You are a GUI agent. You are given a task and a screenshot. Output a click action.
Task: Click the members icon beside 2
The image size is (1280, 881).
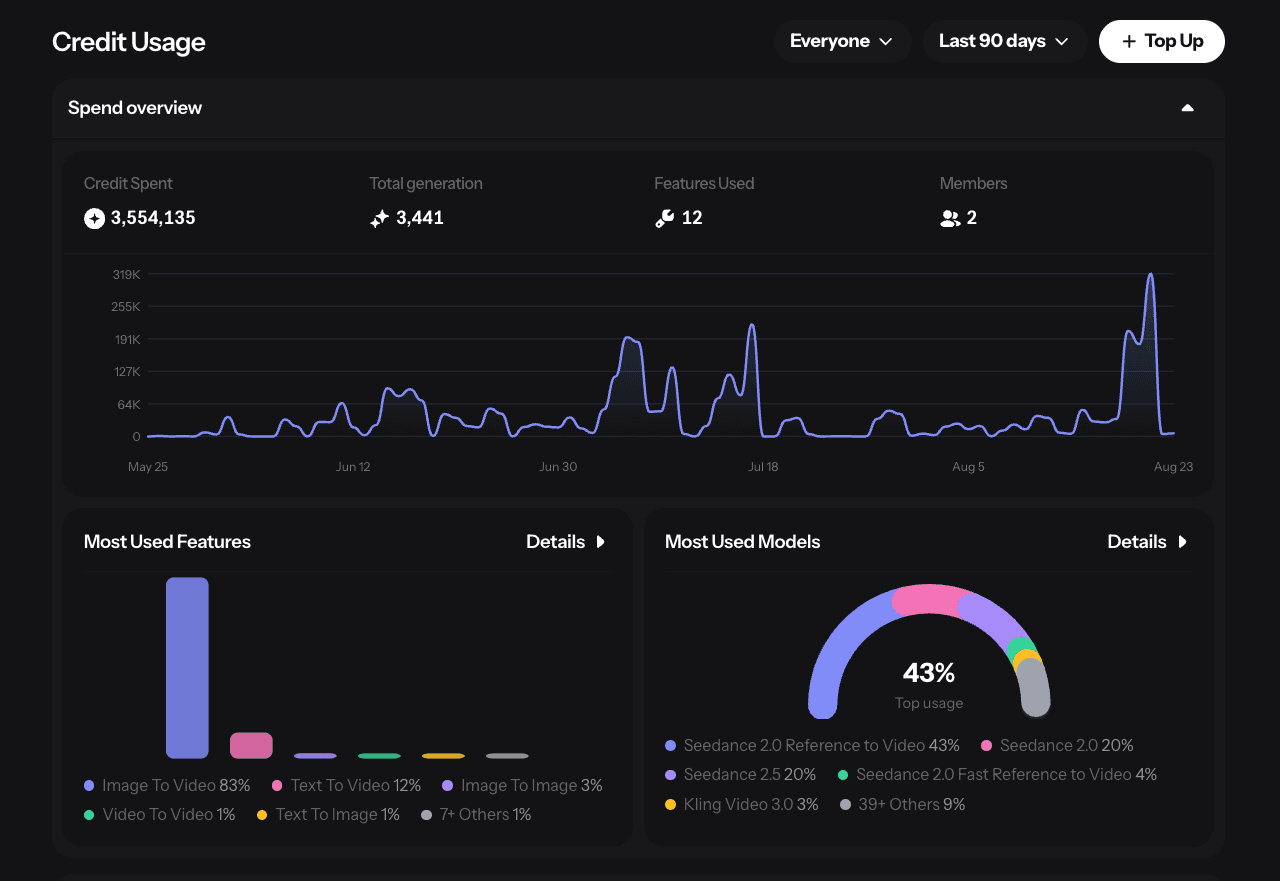pos(950,218)
